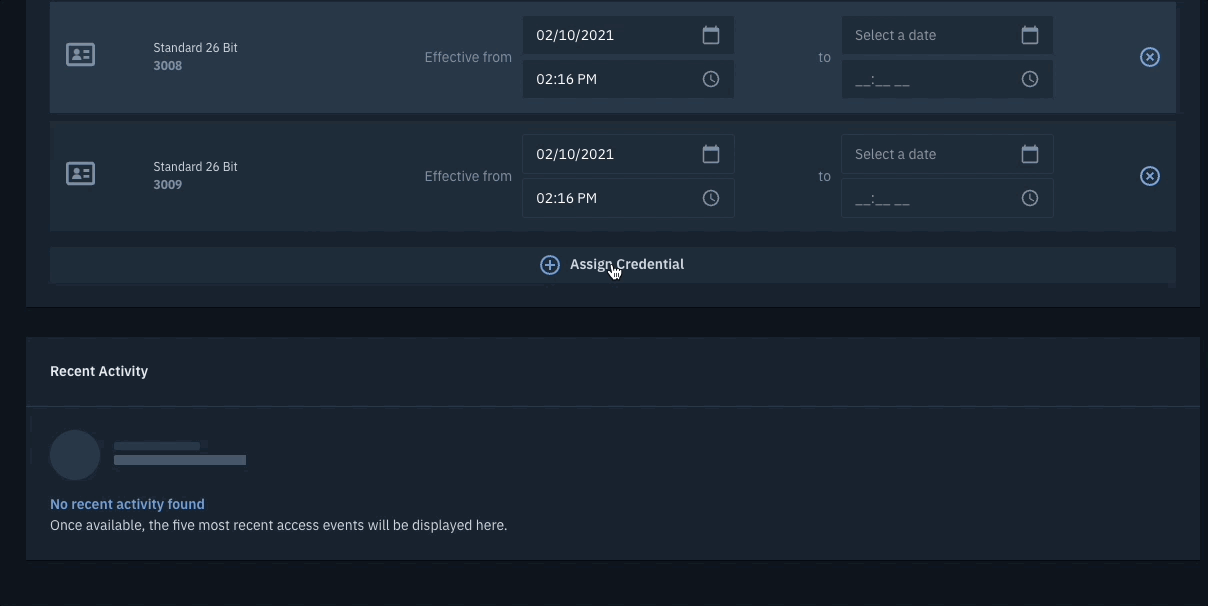Open calendar for credential 3008 effective-from date

pyautogui.click(x=711, y=35)
